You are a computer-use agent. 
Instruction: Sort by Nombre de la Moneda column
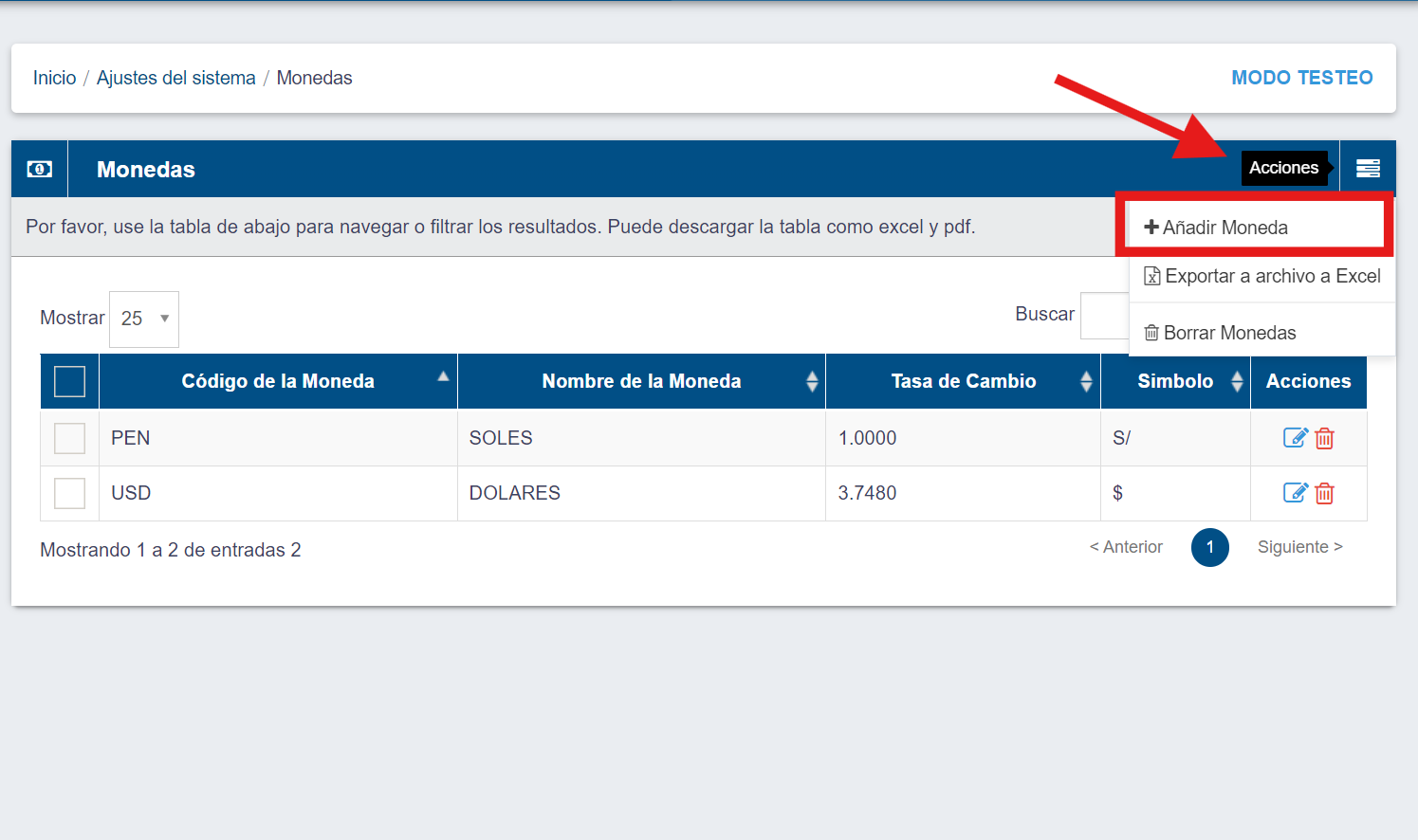coord(641,381)
